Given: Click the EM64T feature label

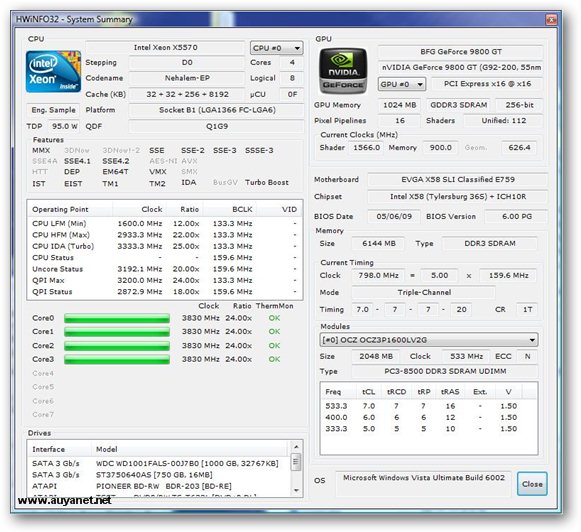Looking at the screenshot, I should [x=115, y=172].
